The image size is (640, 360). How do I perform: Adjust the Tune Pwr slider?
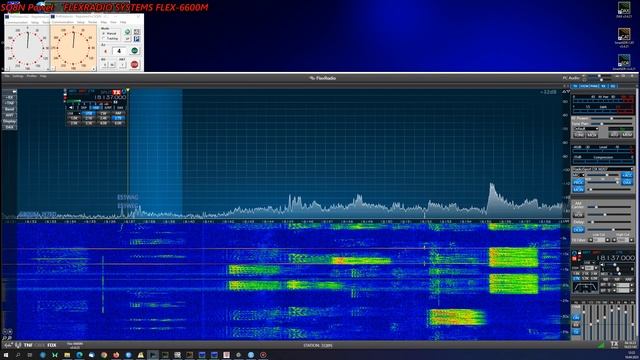[612, 124]
